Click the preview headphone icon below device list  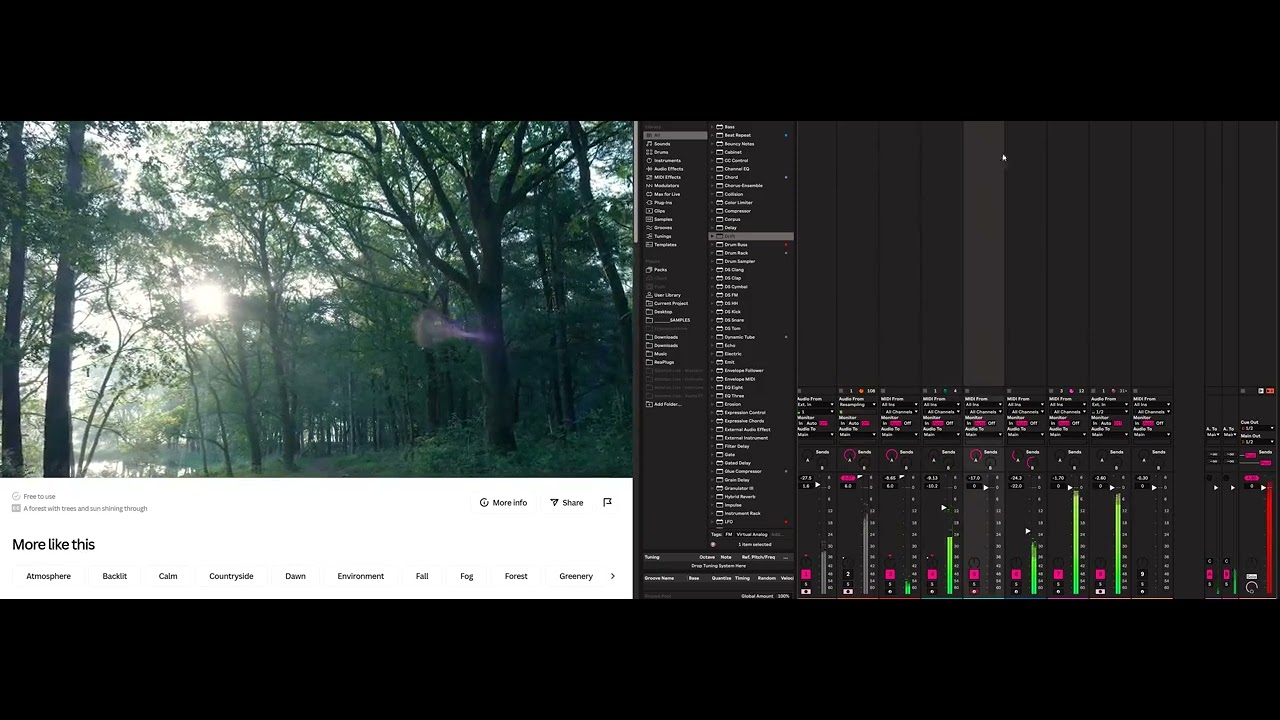click(x=713, y=544)
